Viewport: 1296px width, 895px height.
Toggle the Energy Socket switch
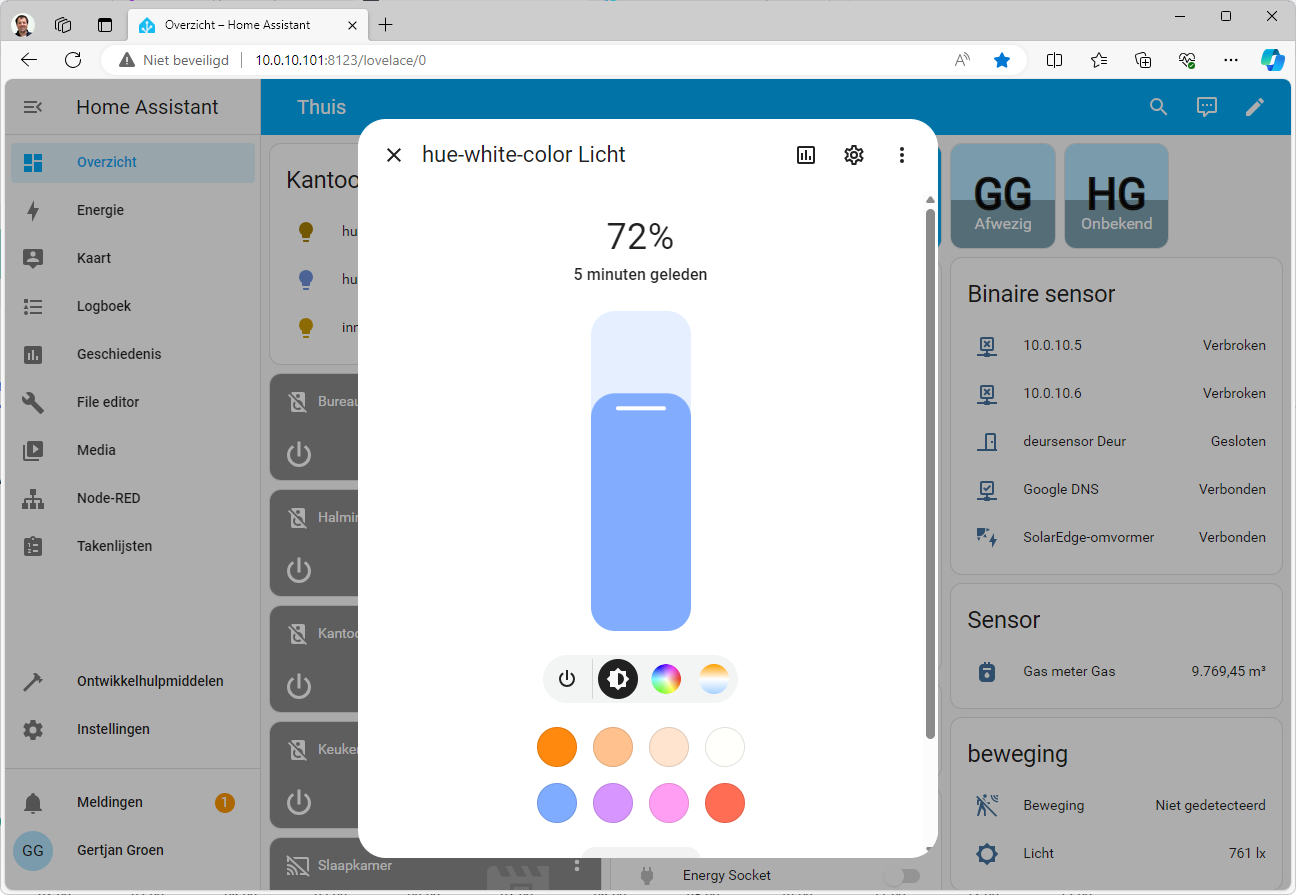point(901,876)
